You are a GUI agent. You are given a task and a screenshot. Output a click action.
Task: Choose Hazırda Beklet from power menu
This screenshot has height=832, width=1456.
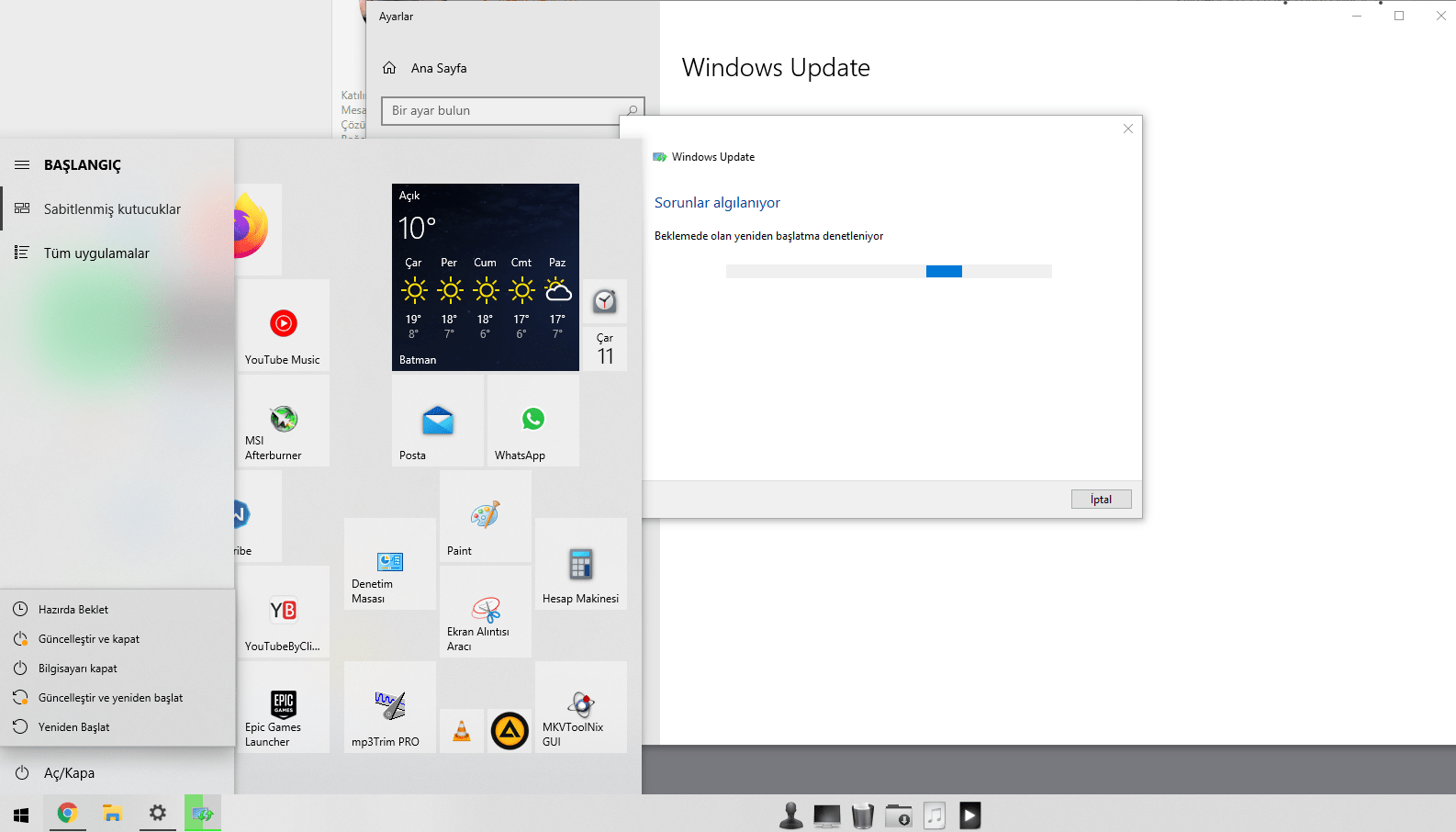click(x=118, y=610)
